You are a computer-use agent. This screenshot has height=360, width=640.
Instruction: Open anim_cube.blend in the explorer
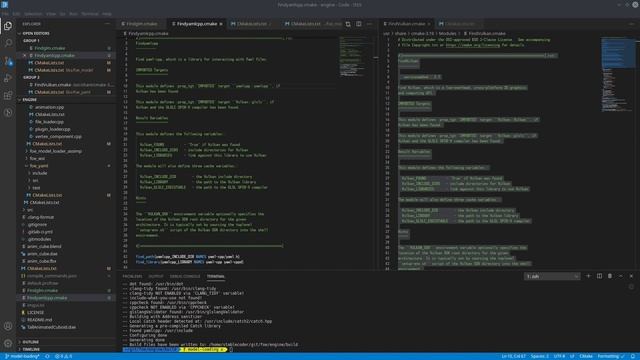44,247
